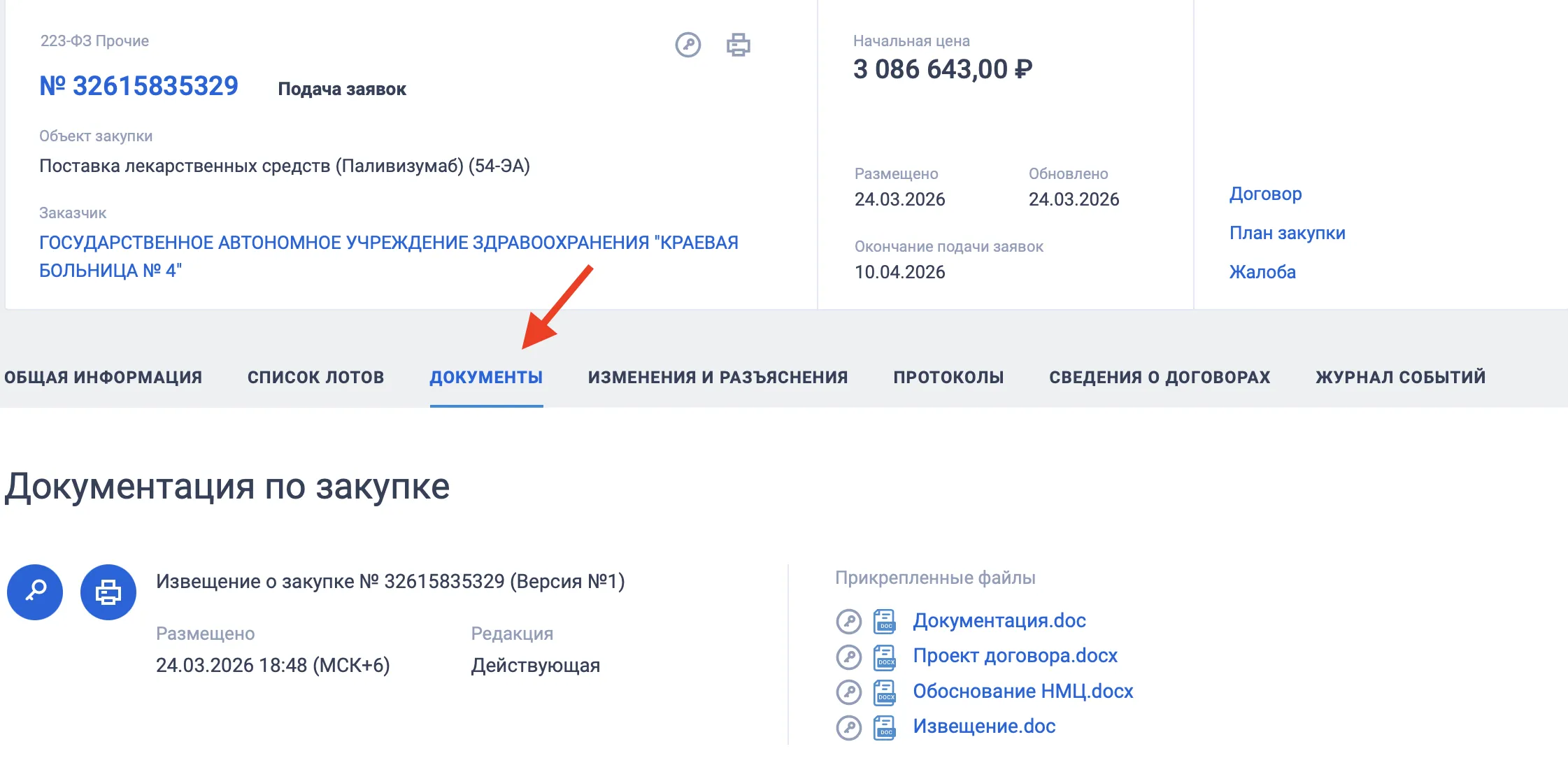Go to the Протоколы tab
This screenshot has height=758, width=1568.
[948, 377]
